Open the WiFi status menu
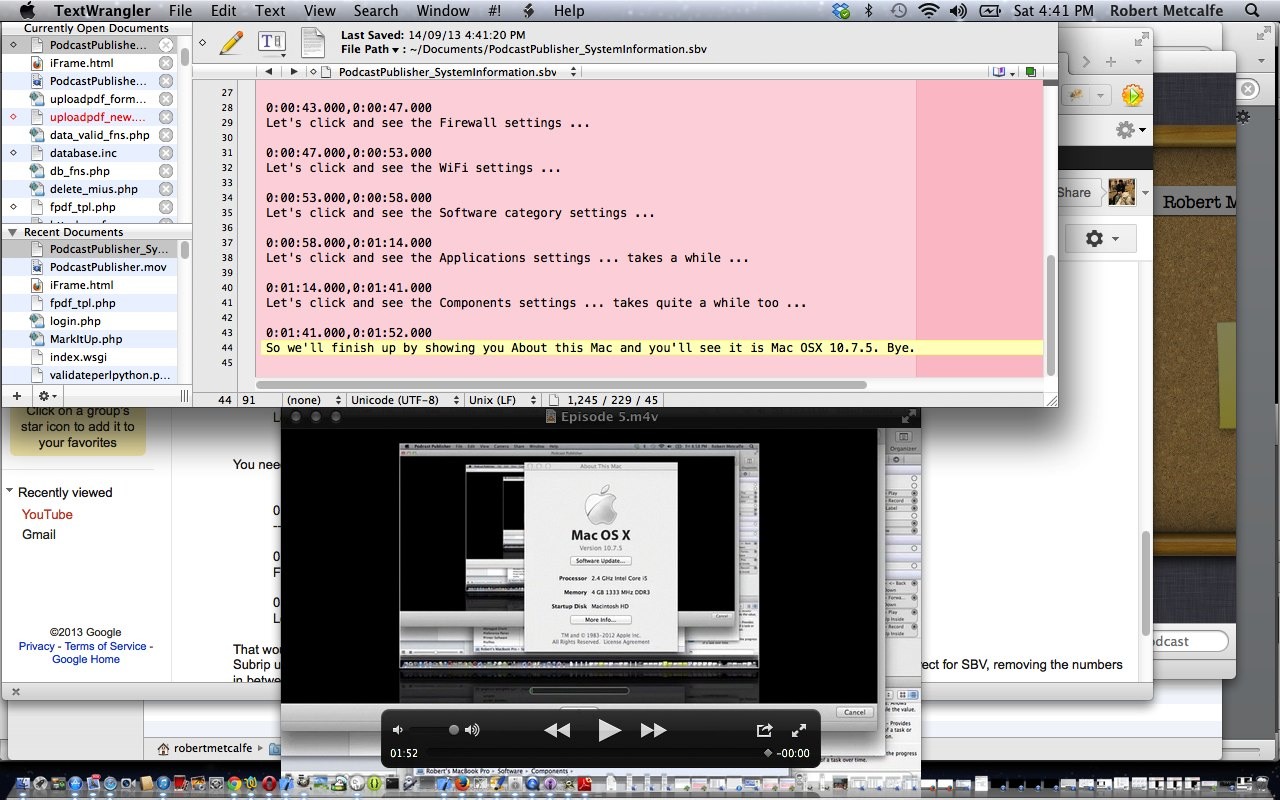1280x800 pixels. [929, 11]
